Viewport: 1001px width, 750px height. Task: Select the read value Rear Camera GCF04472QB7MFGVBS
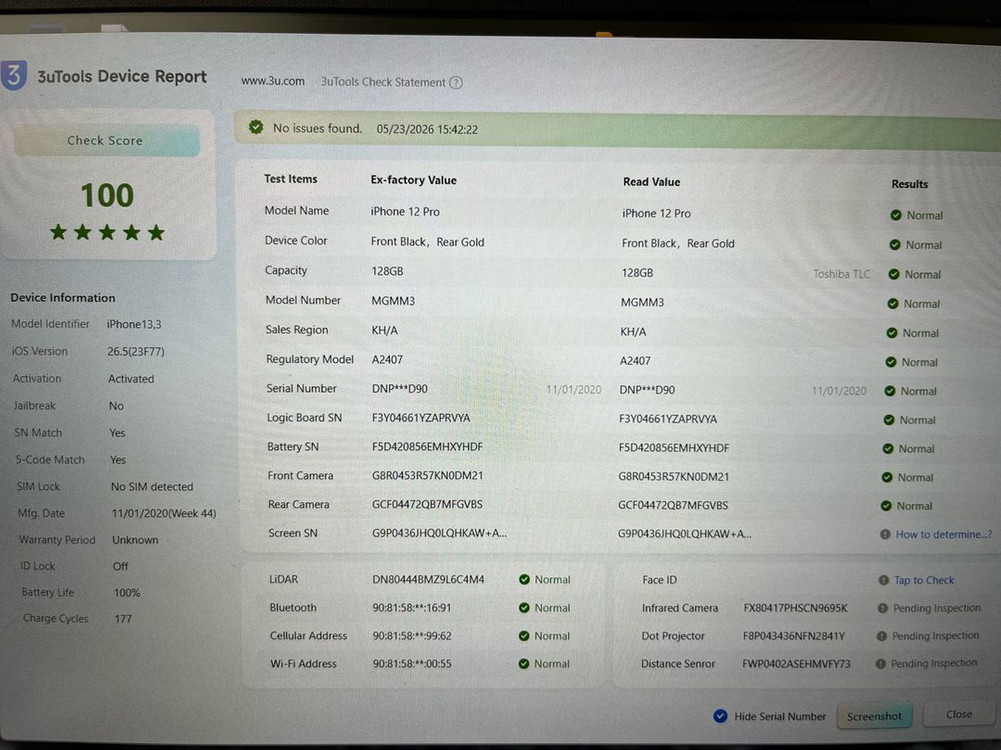[673, 505]
